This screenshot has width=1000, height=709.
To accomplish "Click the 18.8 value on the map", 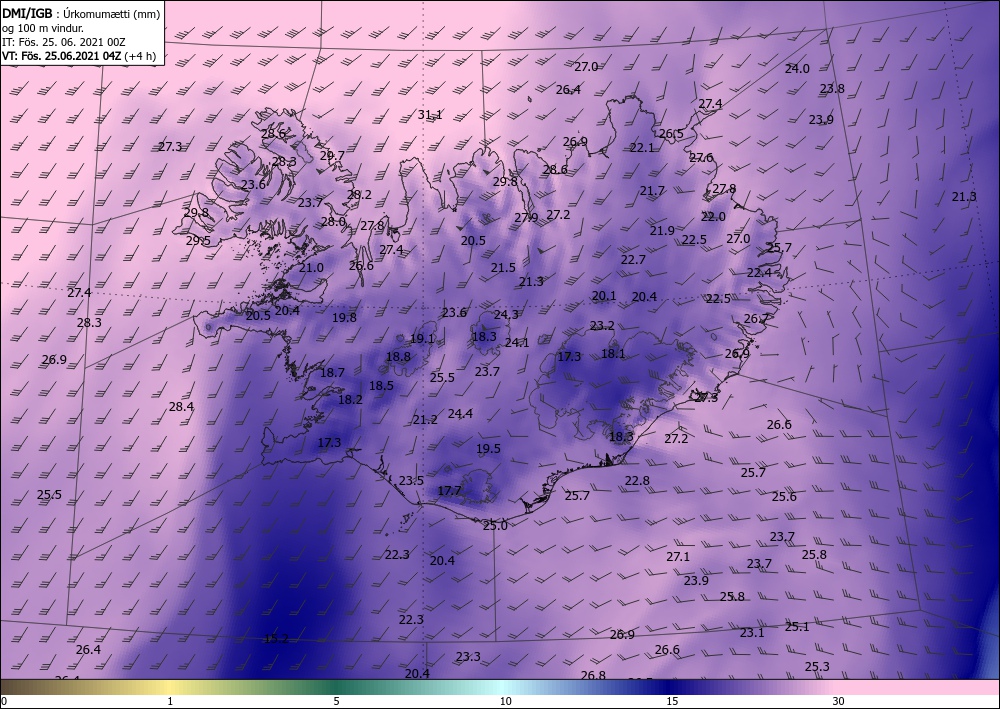I will click(x=399, y=357).
